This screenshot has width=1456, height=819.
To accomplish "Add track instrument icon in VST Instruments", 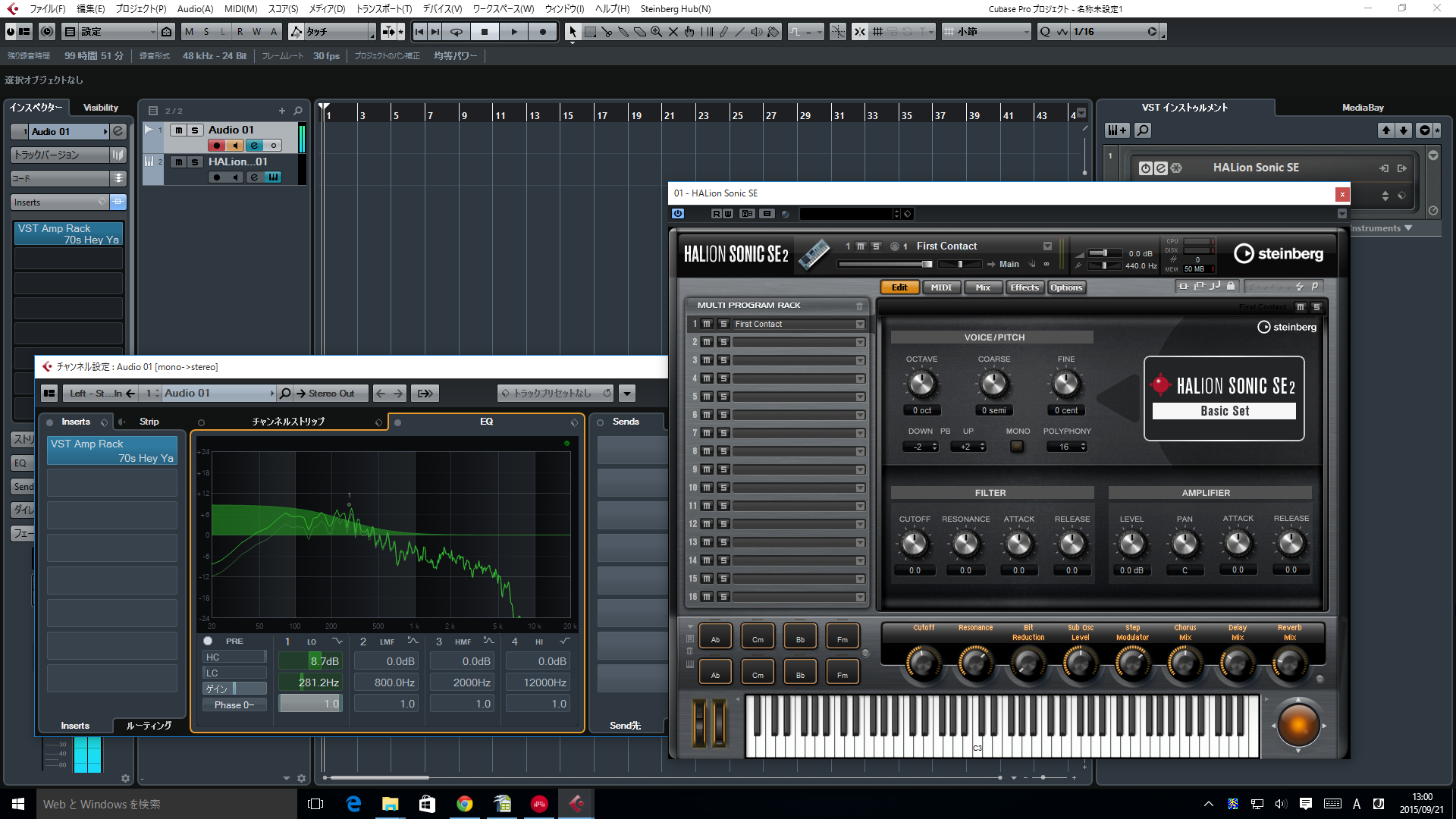I will point(1117,130).
